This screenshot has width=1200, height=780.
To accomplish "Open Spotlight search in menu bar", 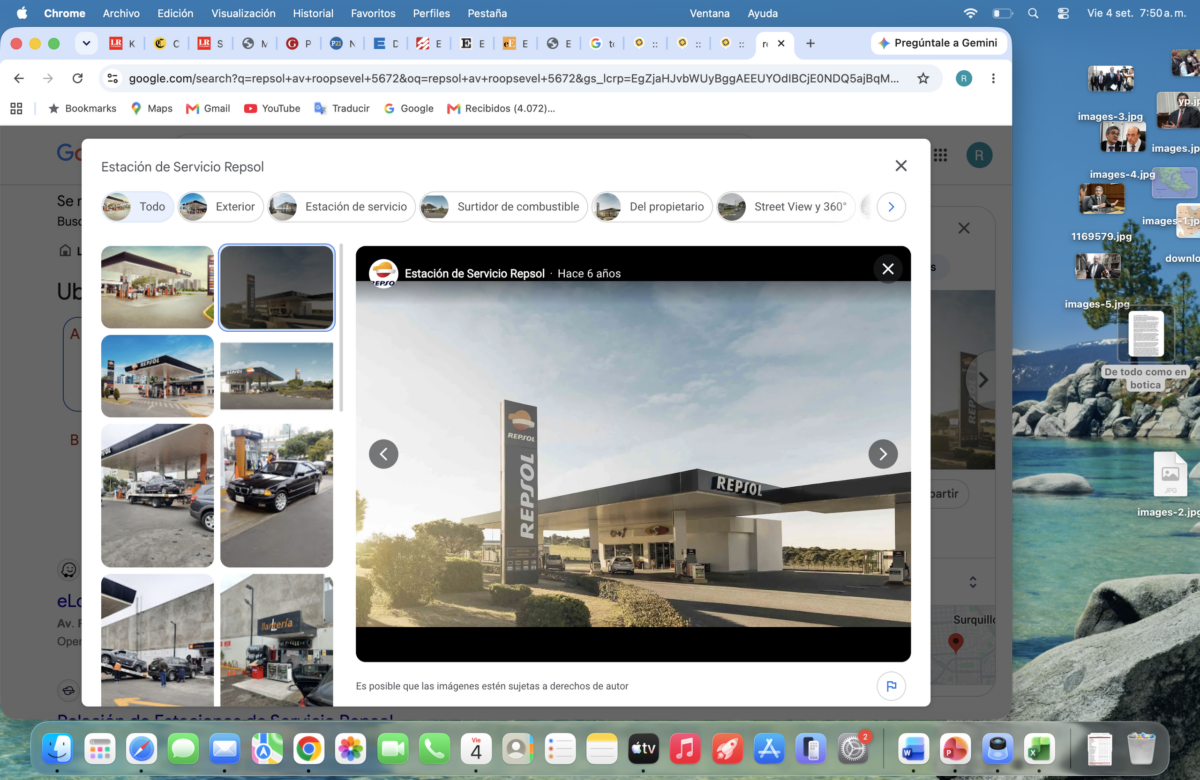I will pyautogui.click(x=1033, y=13).
